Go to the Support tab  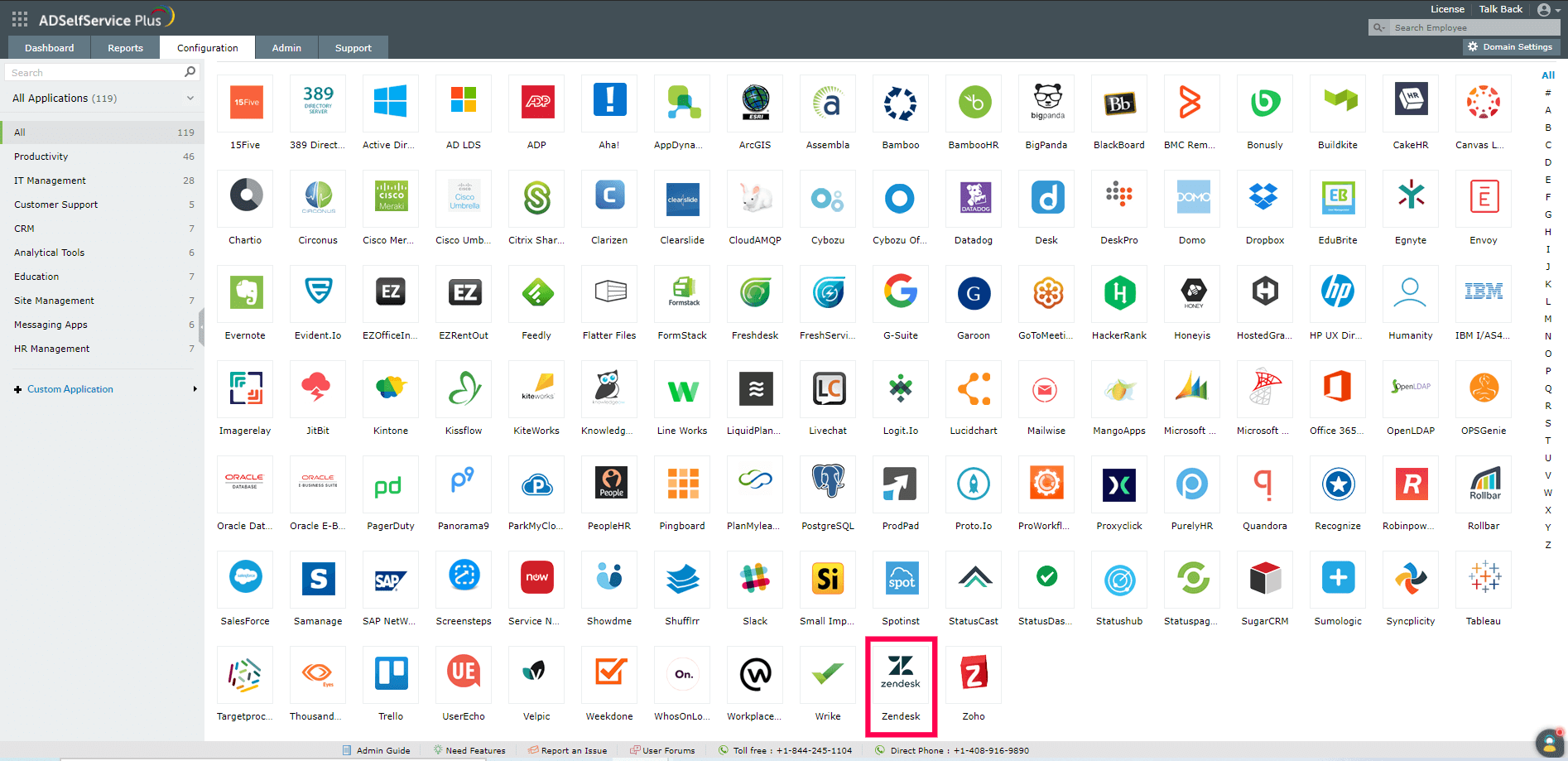[354, 48]
